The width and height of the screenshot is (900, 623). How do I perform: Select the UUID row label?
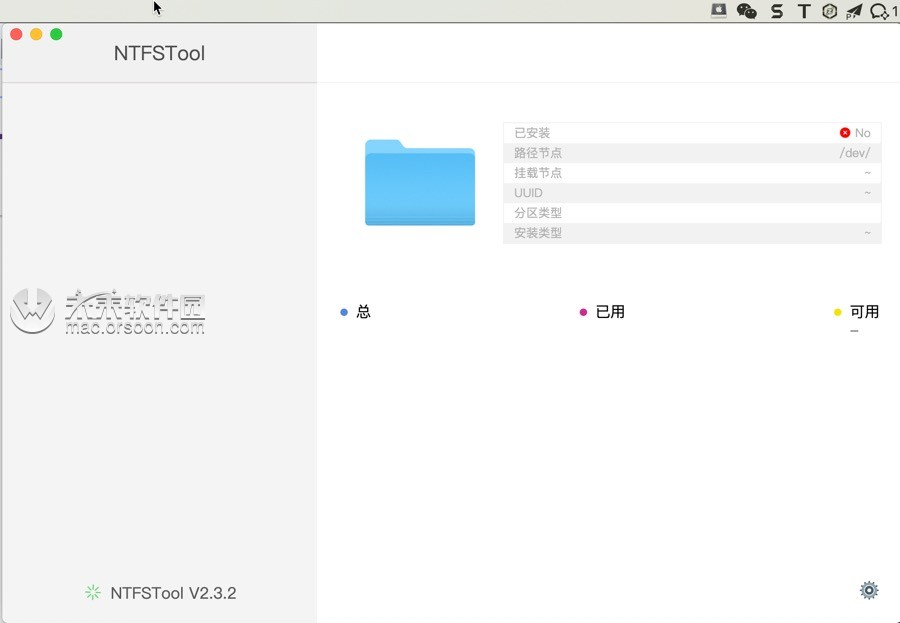[528, 193]
